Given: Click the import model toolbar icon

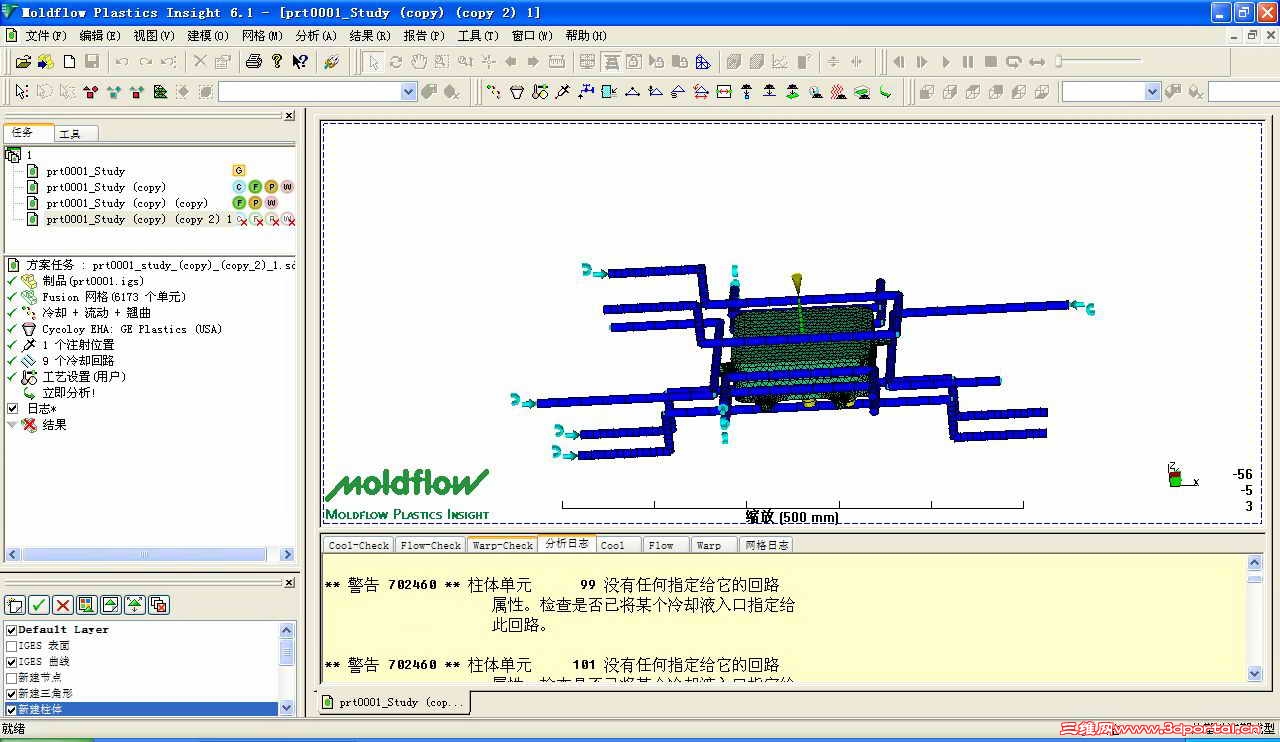Looking at the screenshot, I should point(46,61).
